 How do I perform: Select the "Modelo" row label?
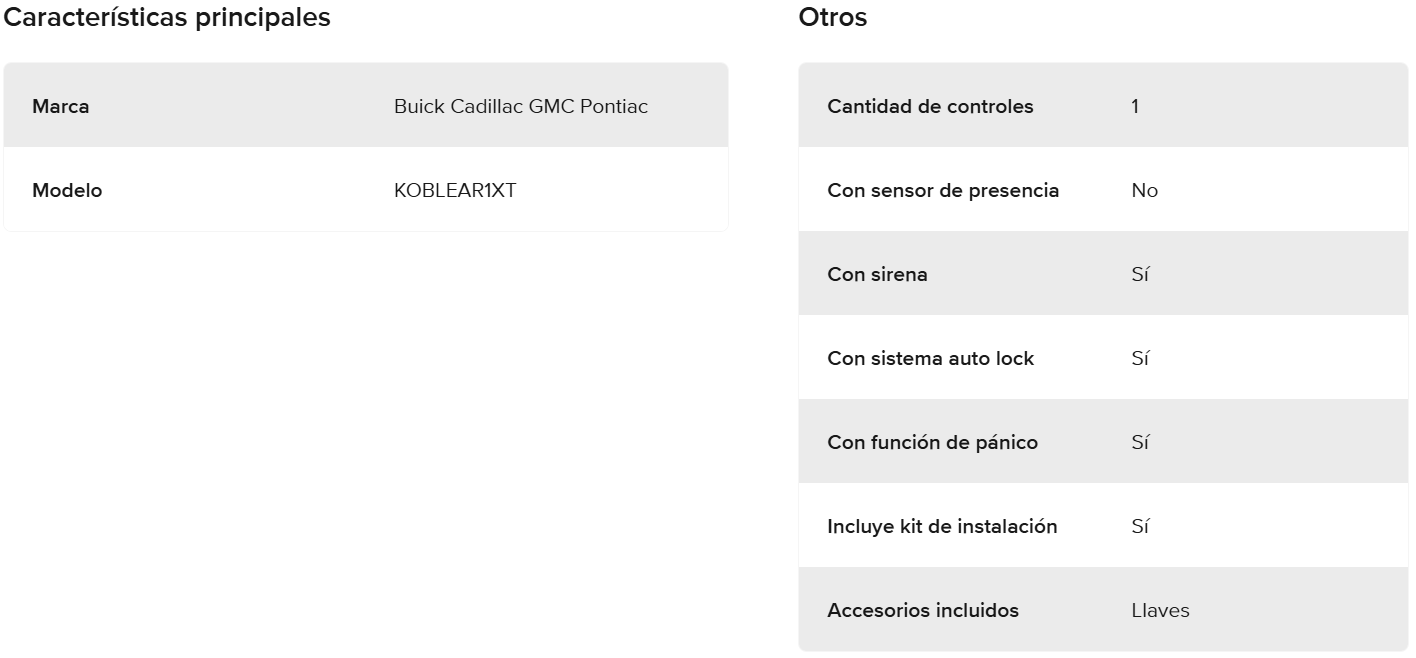[x=67, y=190]
